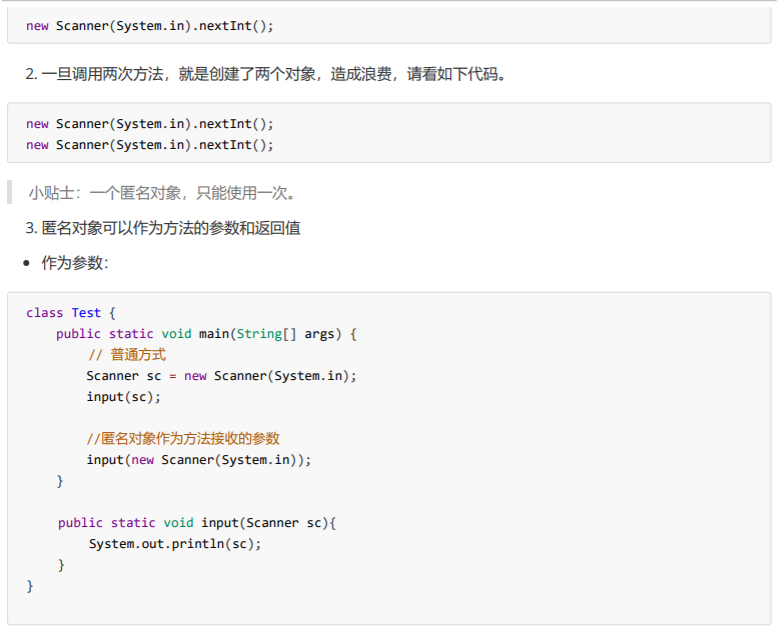Screen dimensions: 783x631
Task: Click the gray bar left of 小贴士 quote
Action: tap(10, 192)
